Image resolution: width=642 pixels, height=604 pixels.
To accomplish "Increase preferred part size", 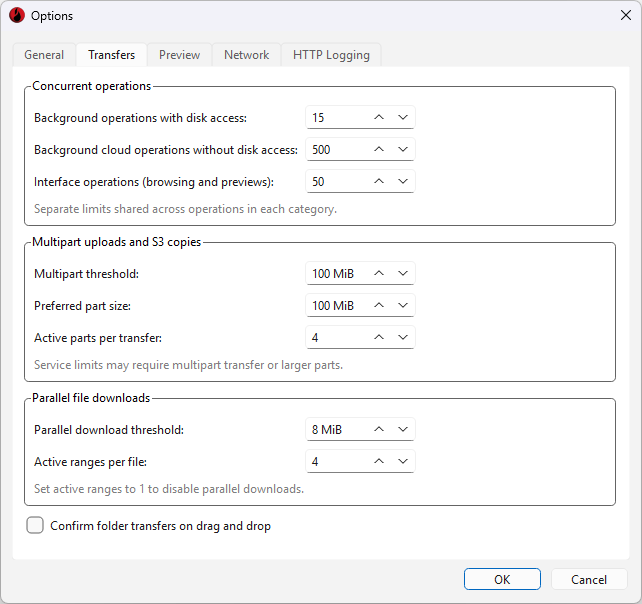I will (379, 305).
